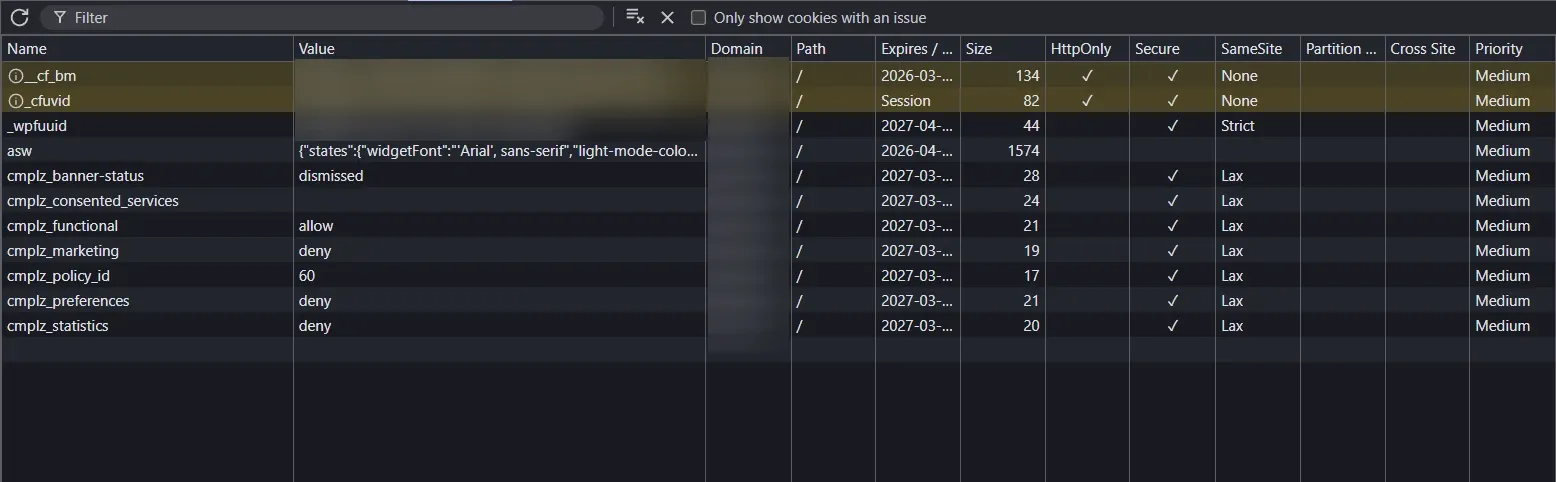Click the filter funnel icon
The height and width of the screenshot is (482, 1556).
point(60,18)
